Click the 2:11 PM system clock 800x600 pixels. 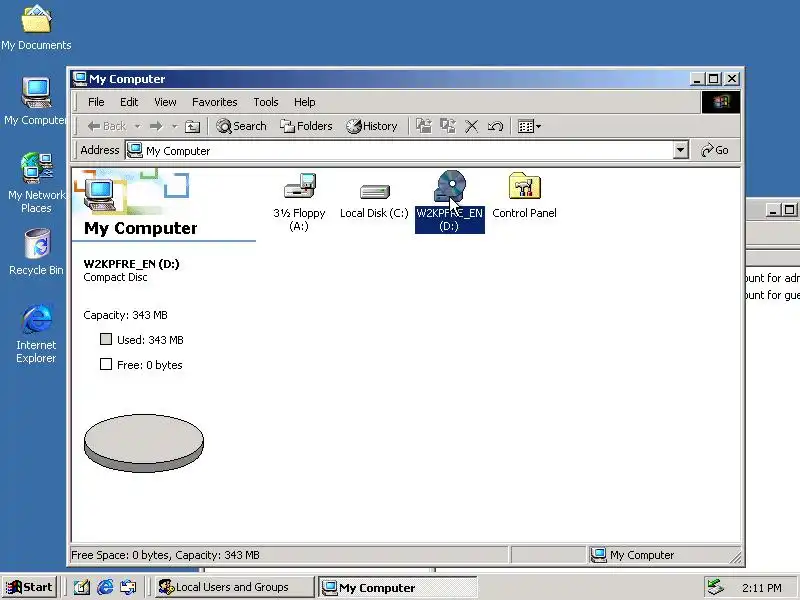pos(762,588)
